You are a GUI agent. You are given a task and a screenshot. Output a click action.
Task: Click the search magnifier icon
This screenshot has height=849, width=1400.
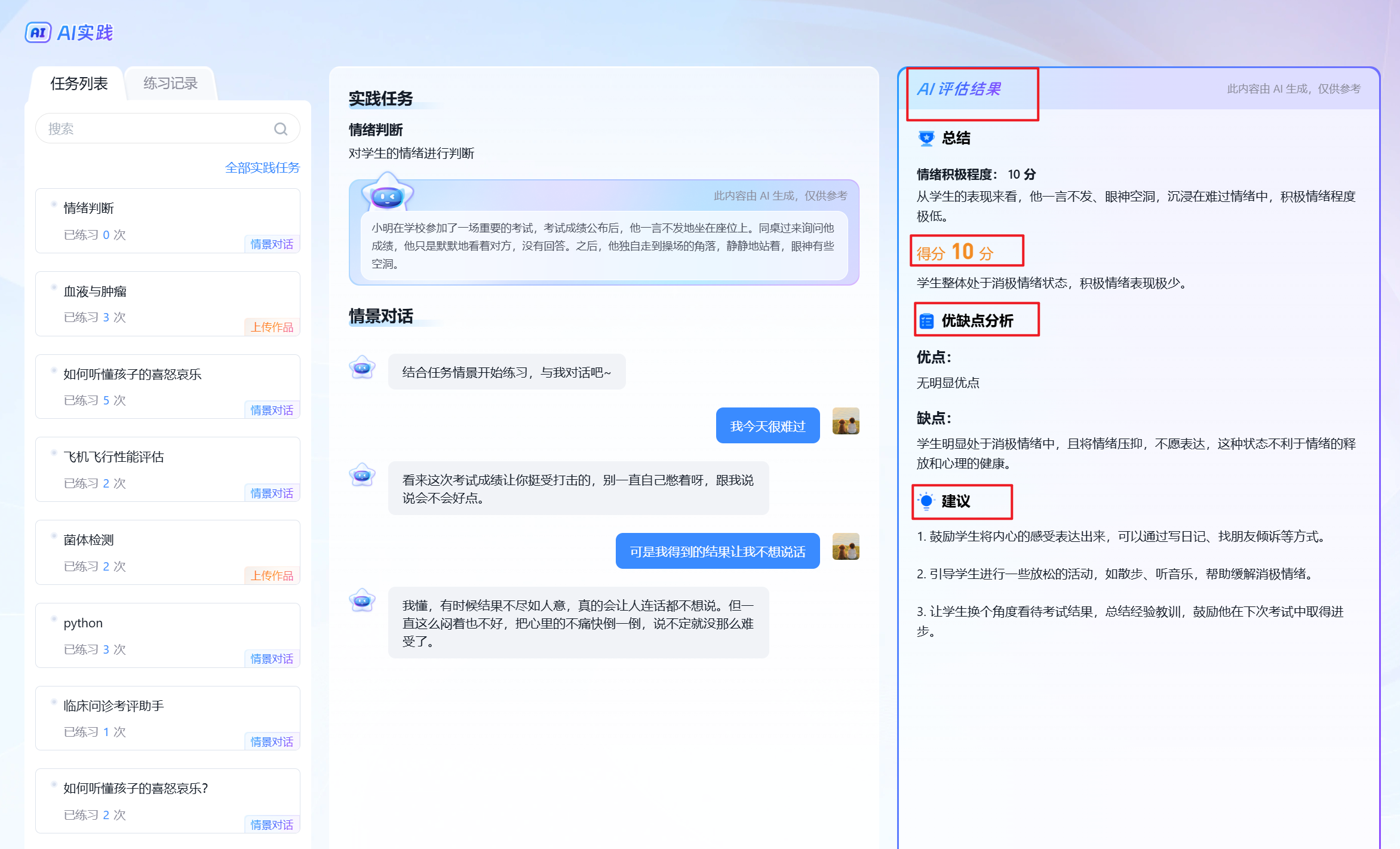click(281, 129)
